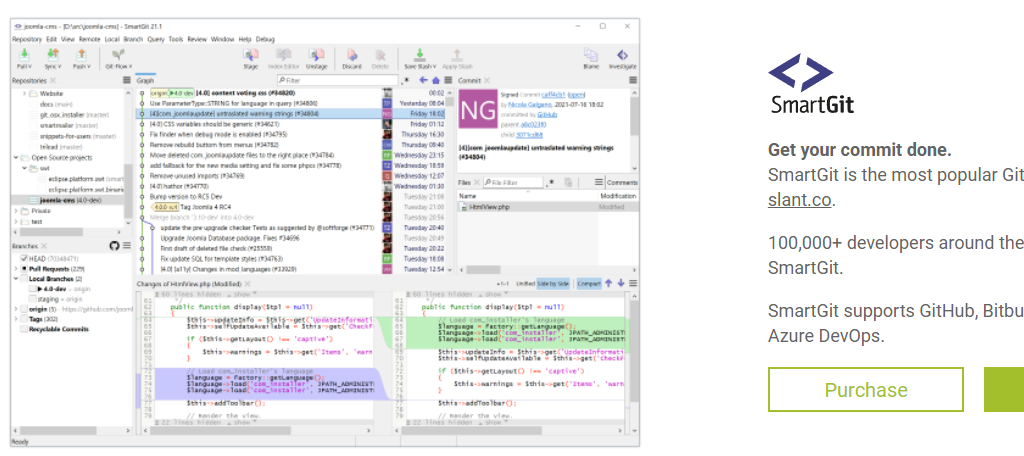Expand the Tags node in Branches
The image size is (1024, 456).
tap(16, 319)
